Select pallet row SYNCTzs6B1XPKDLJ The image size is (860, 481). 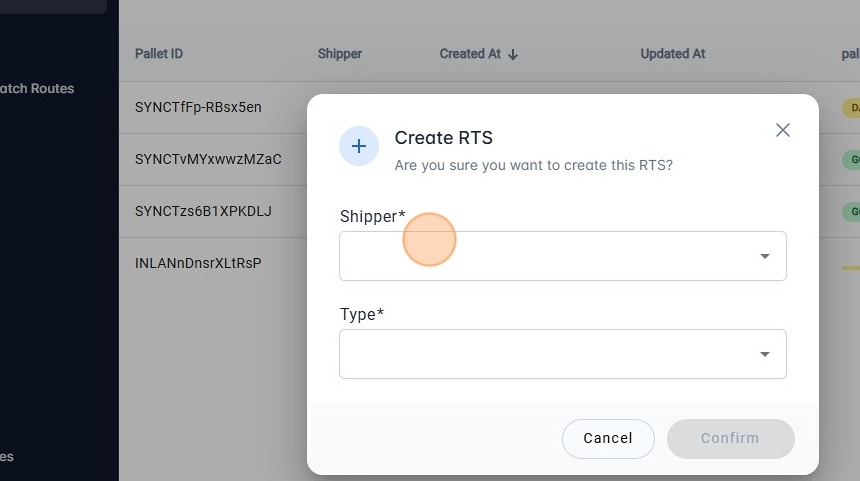pyautogui.click(x=203, y=211)
